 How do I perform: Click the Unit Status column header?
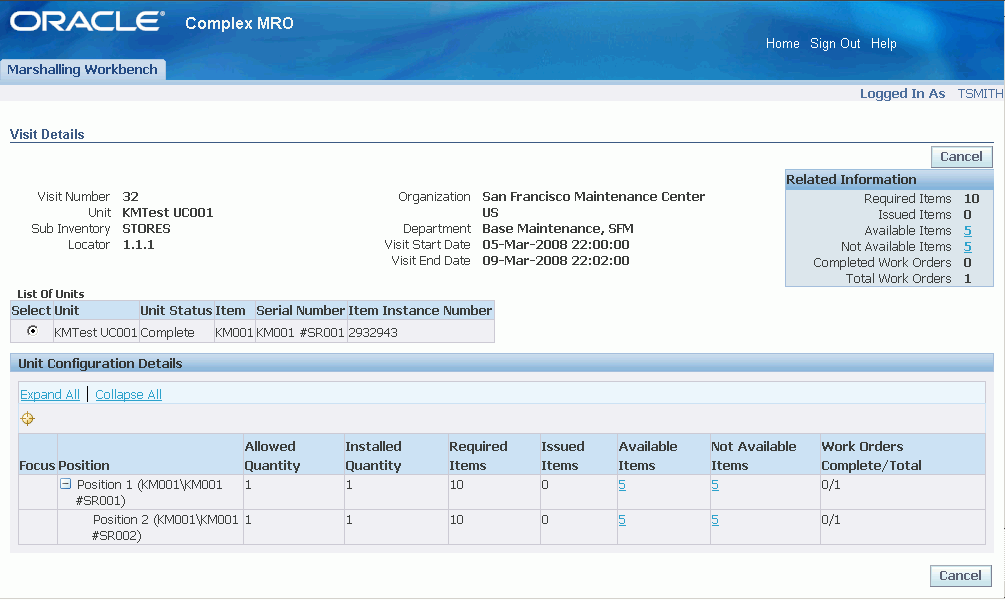(x=176, y=310)
